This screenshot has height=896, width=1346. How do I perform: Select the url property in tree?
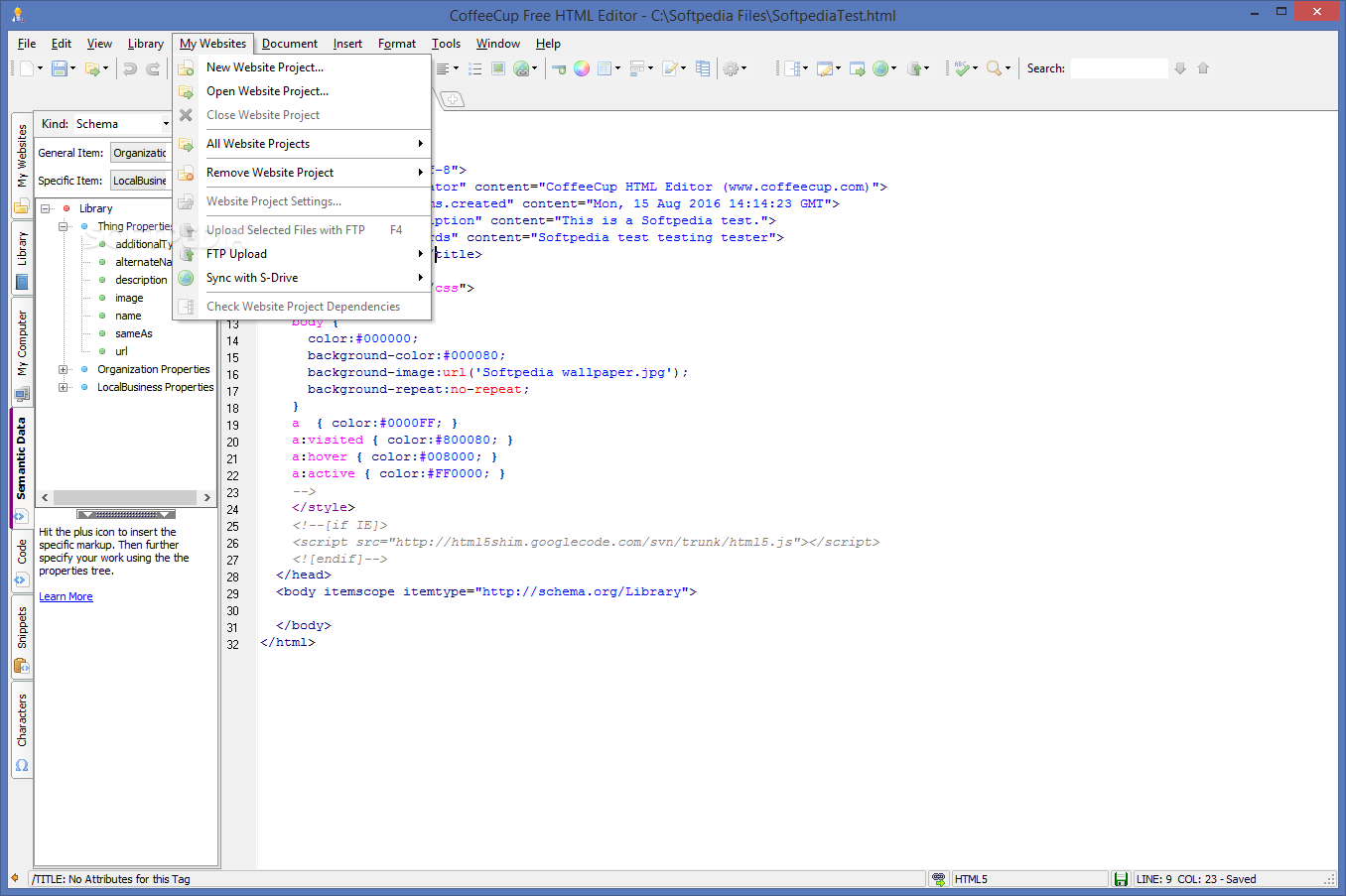pos(121,351)
